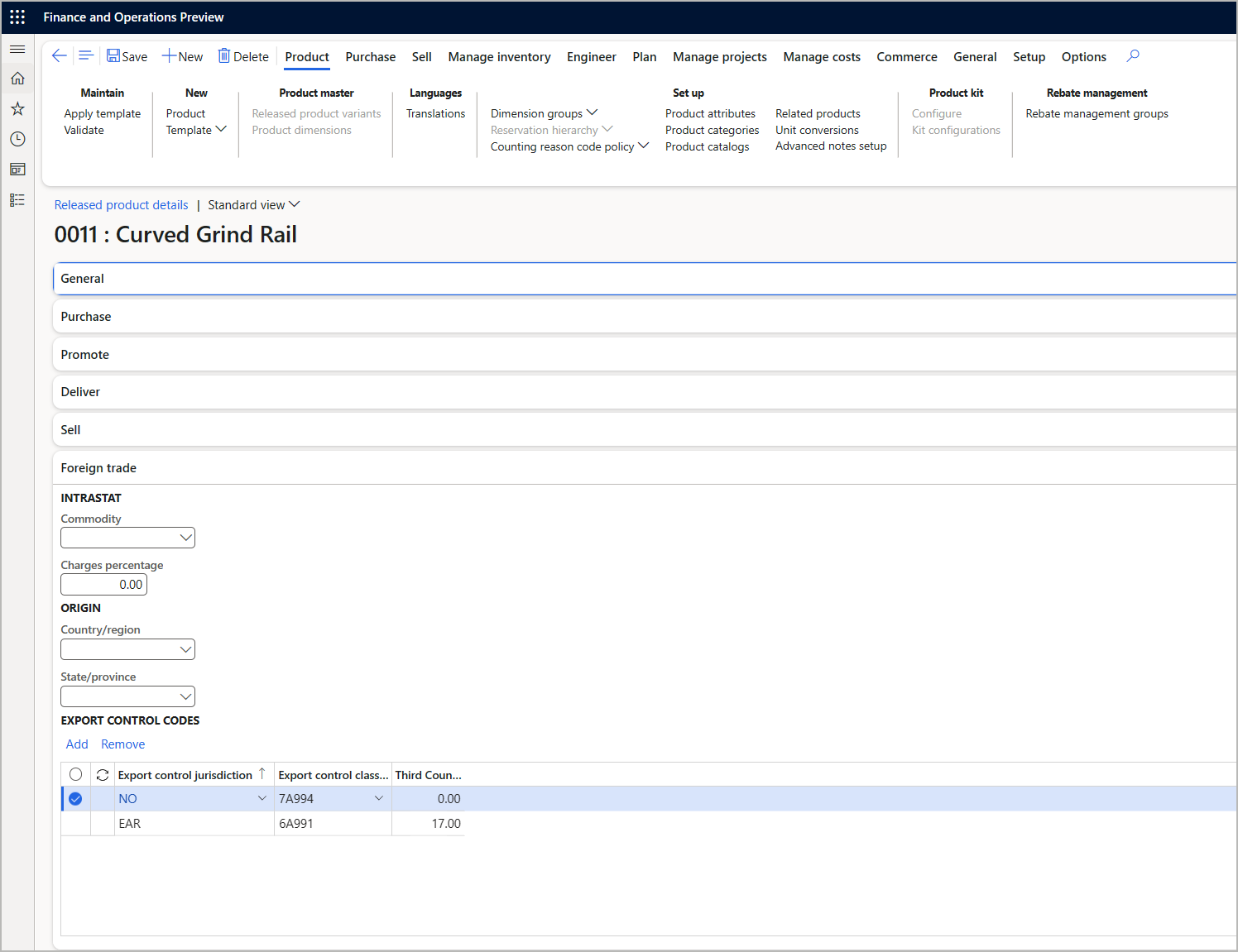Go to the Home page icon
This screenshot has width=1238, height=952.
click(17, 78)
